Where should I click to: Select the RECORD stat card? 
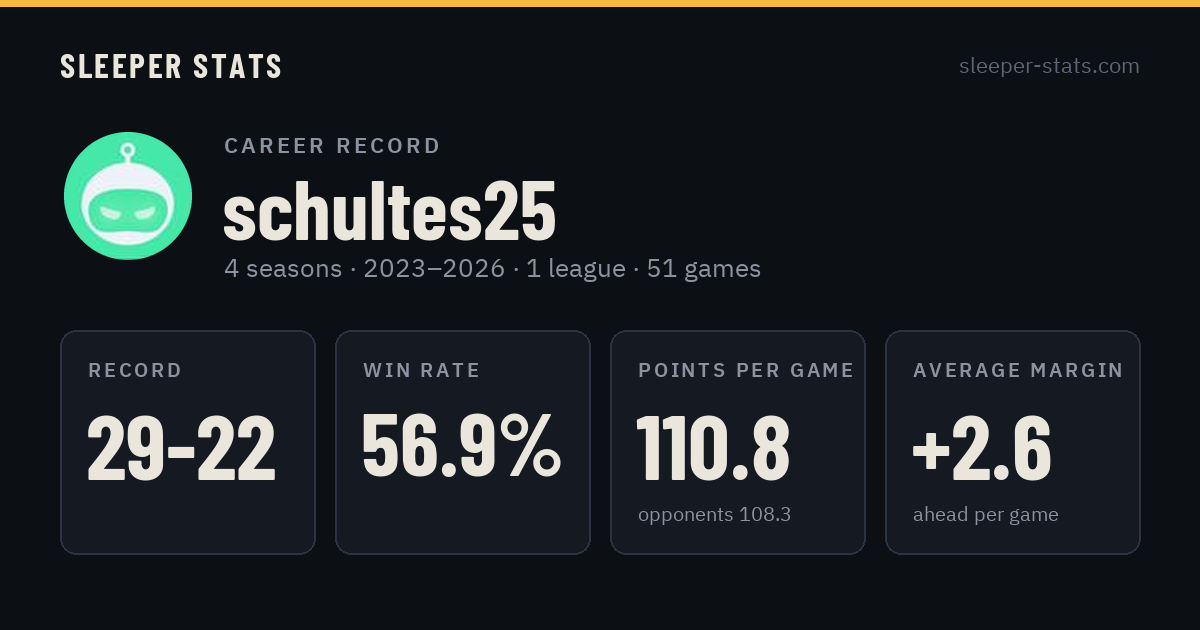[188, 442]
